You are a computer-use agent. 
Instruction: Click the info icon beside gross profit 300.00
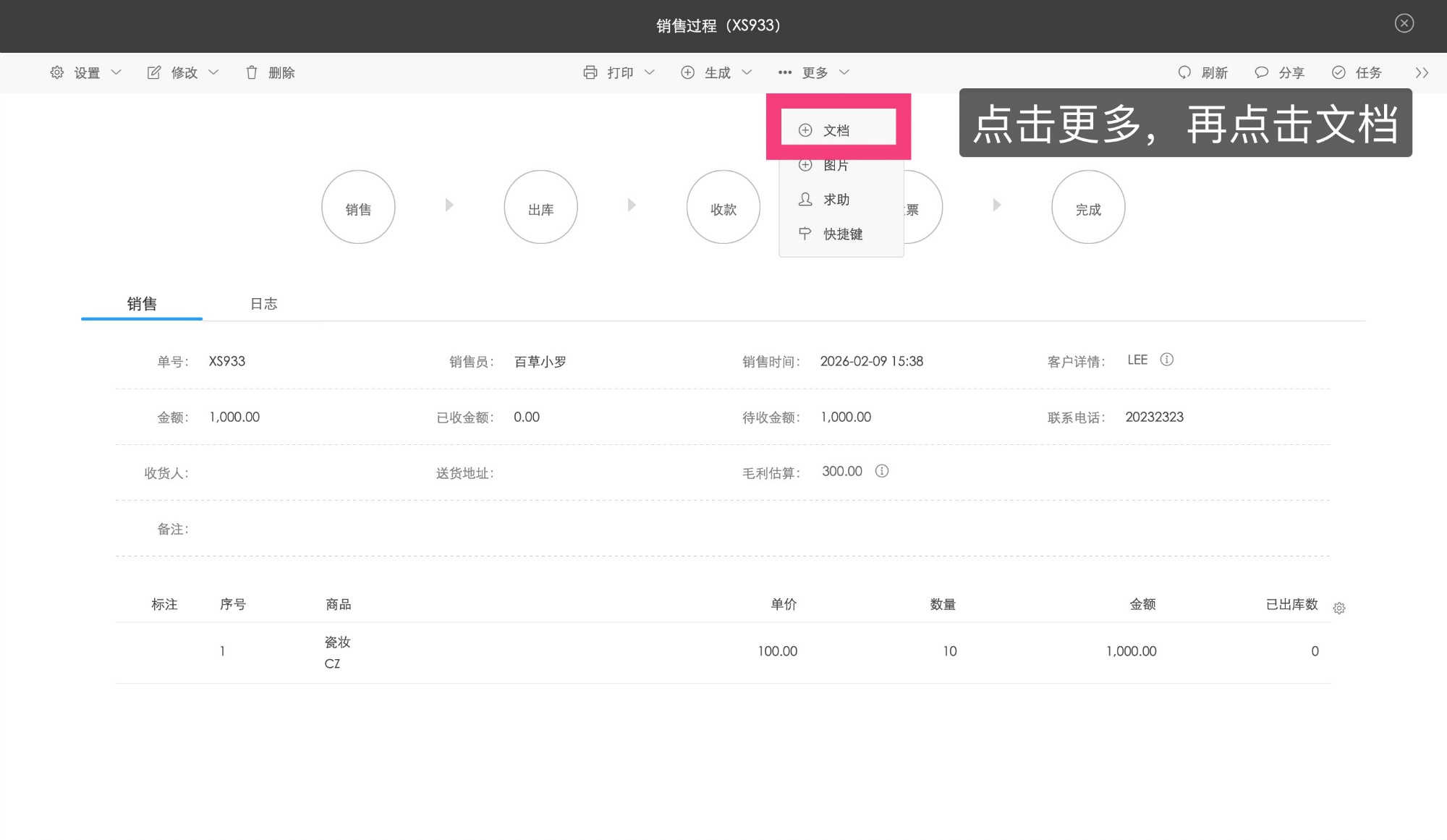(882, 471)
